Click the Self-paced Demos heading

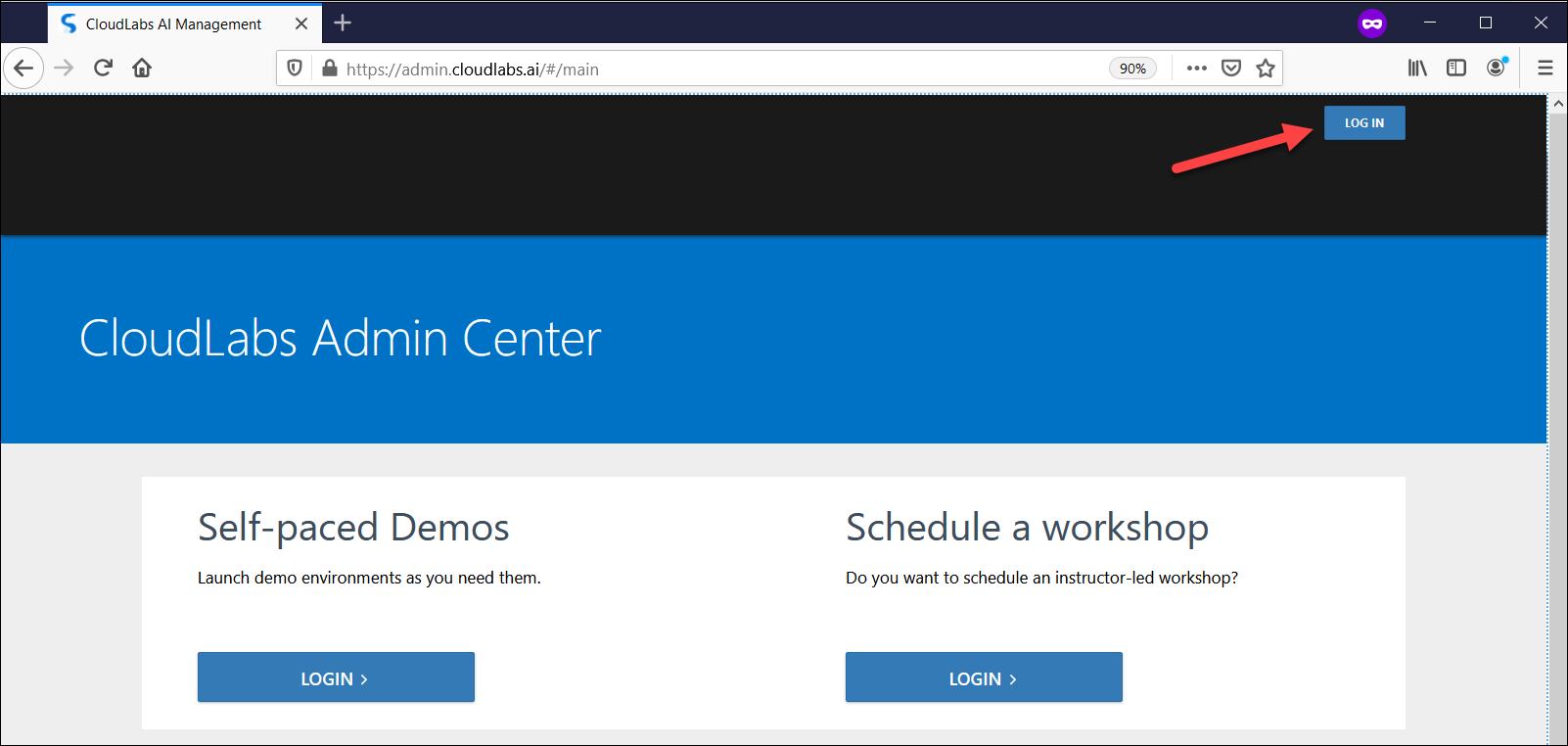(x=353, y=528)
